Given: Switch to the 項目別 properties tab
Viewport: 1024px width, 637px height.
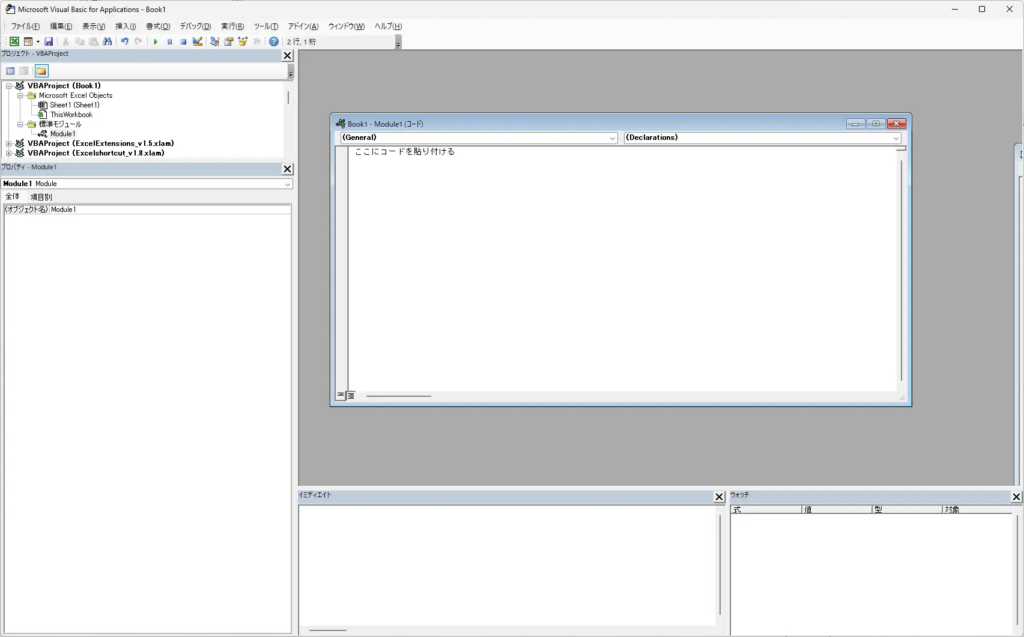Looking at the screenshot, I should coord(41,197).
